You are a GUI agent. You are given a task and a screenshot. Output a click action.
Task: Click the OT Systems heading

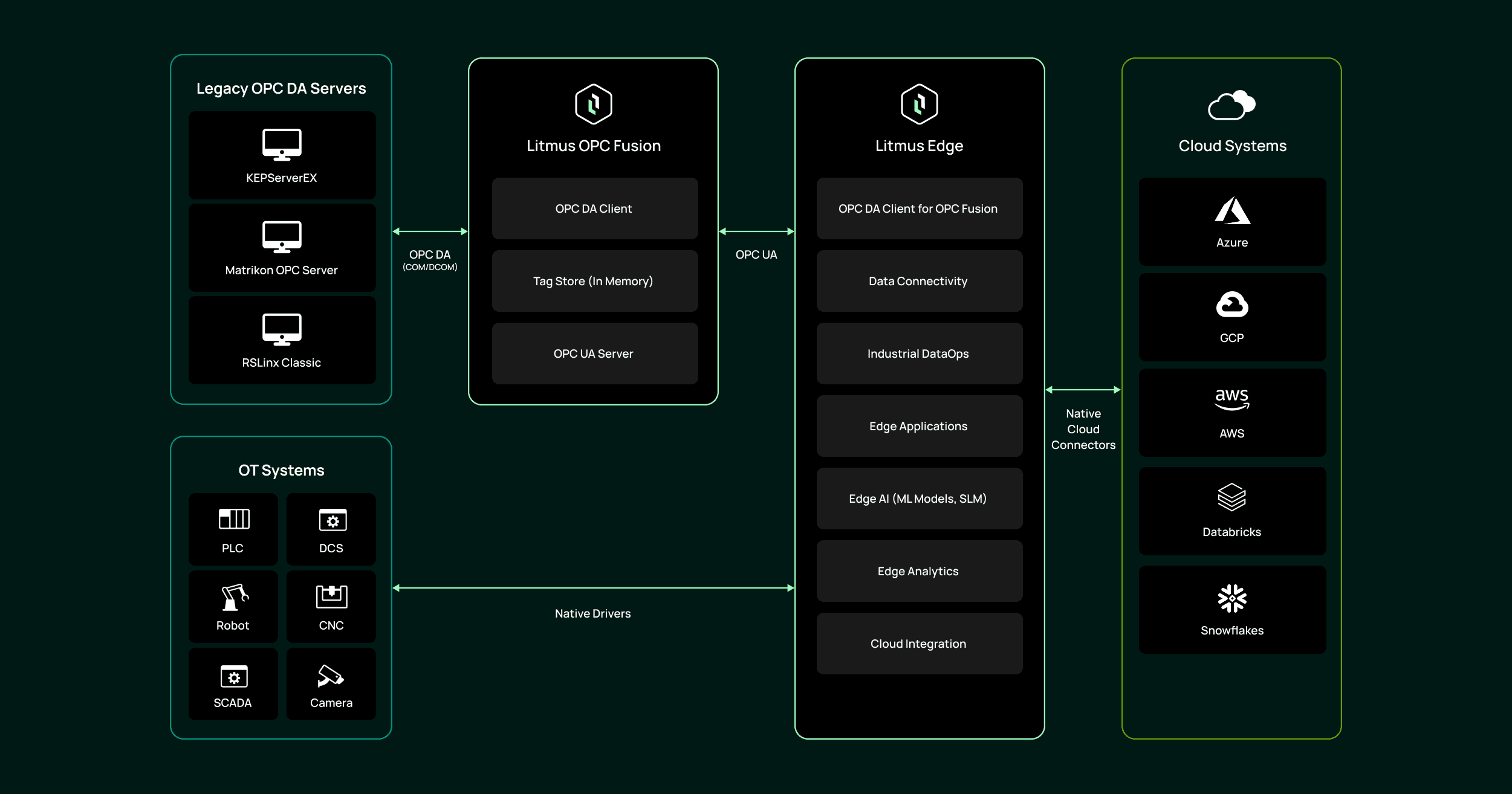point(281,470)
